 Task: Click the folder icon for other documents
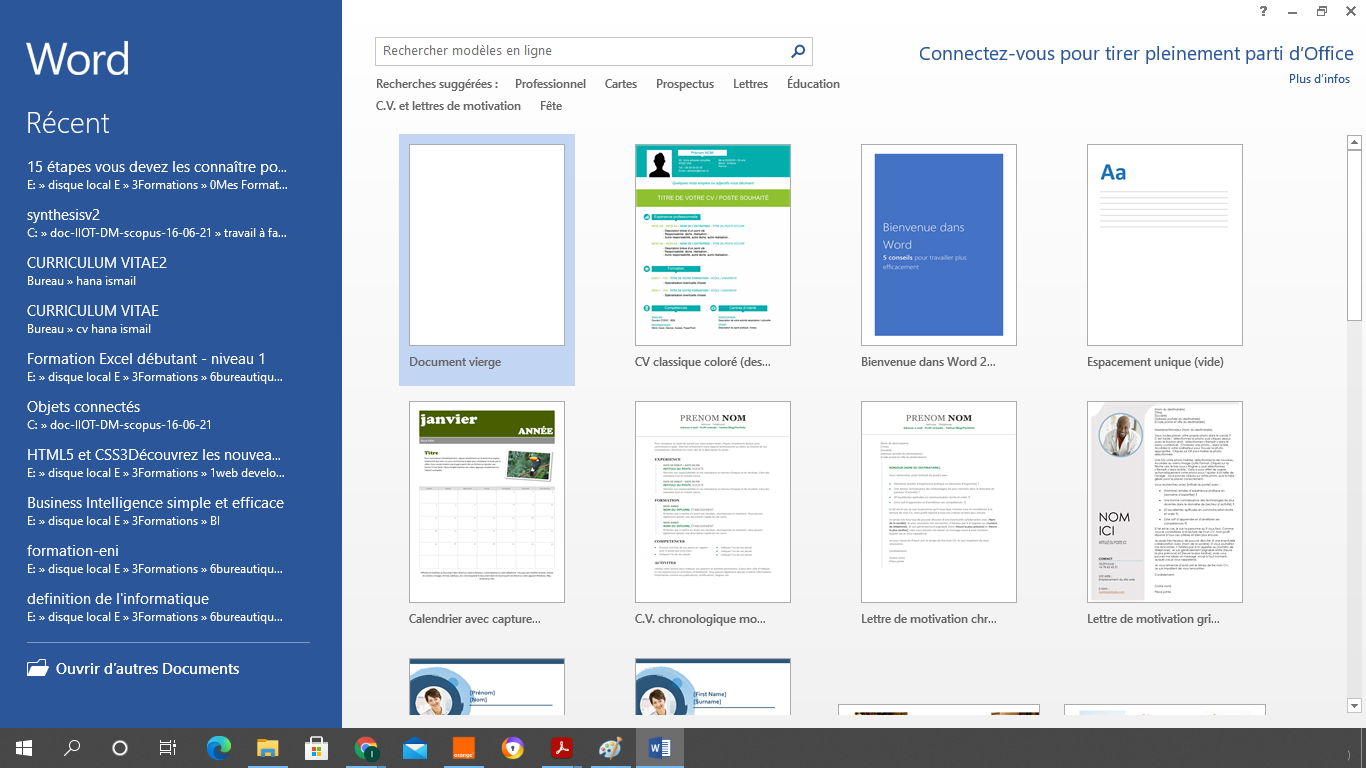37,668
